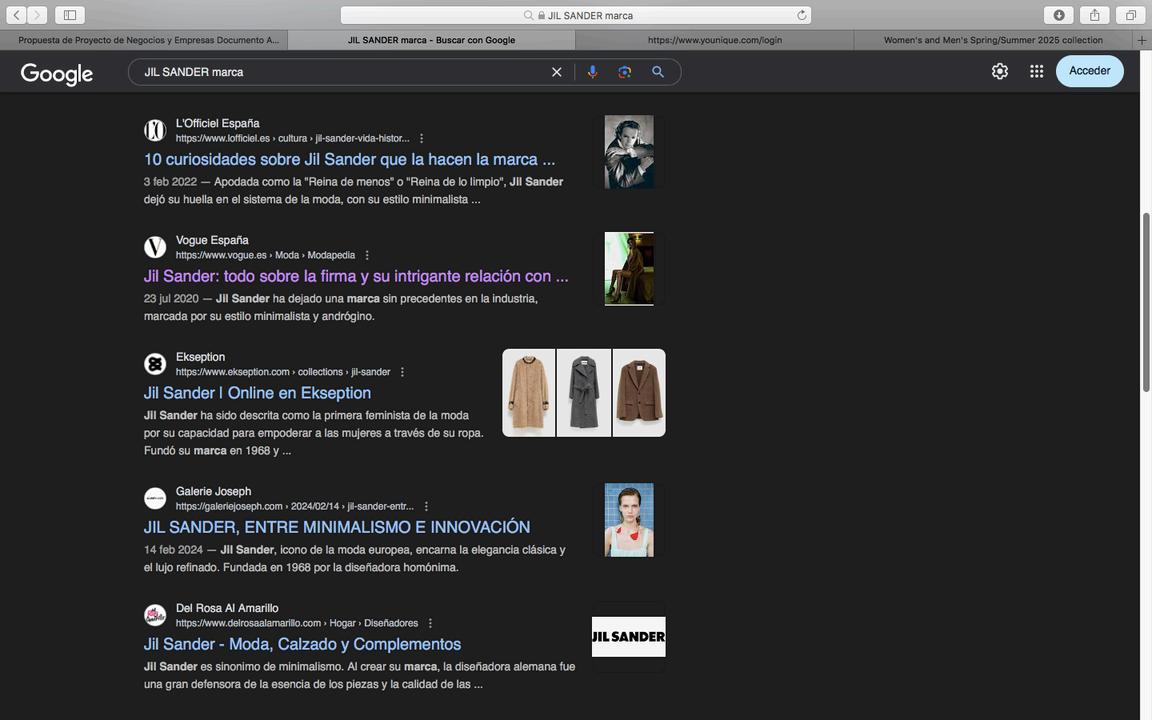Open Vogue España result thumbnail
The height and width of the screenshot is (720, 1152).
[x=629, y=269]
